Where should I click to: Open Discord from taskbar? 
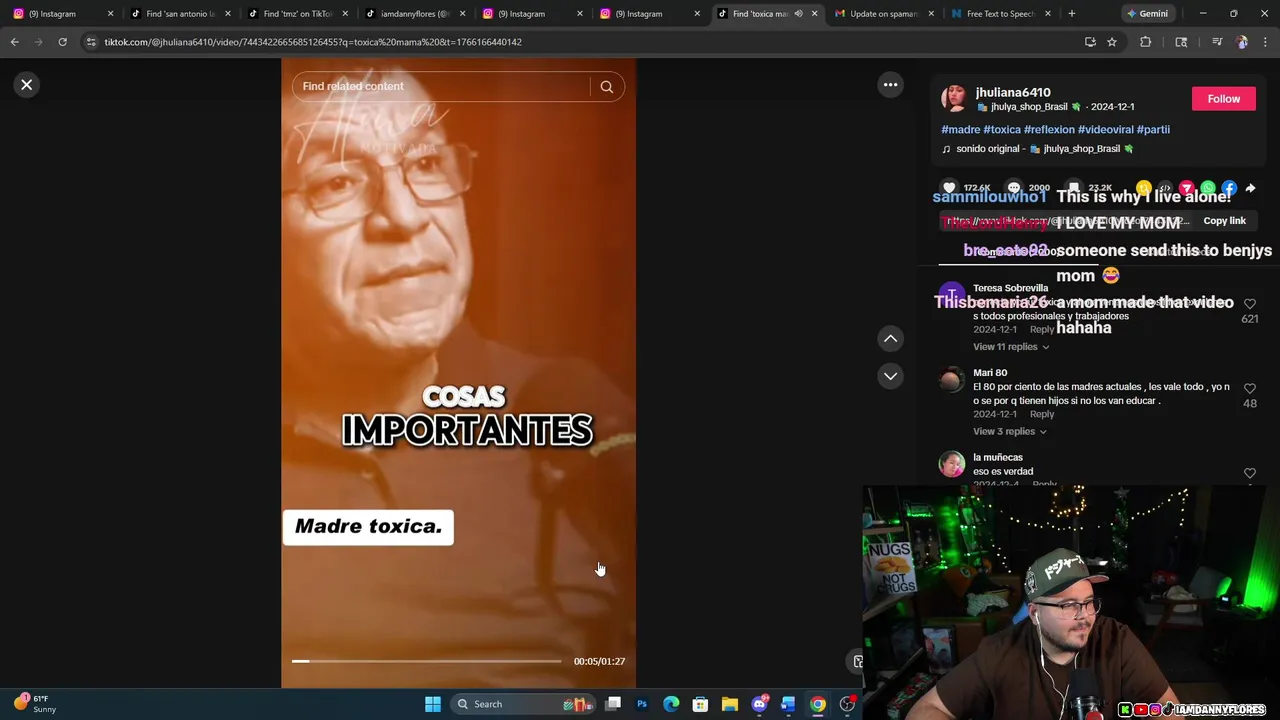[x=759, y=704]
